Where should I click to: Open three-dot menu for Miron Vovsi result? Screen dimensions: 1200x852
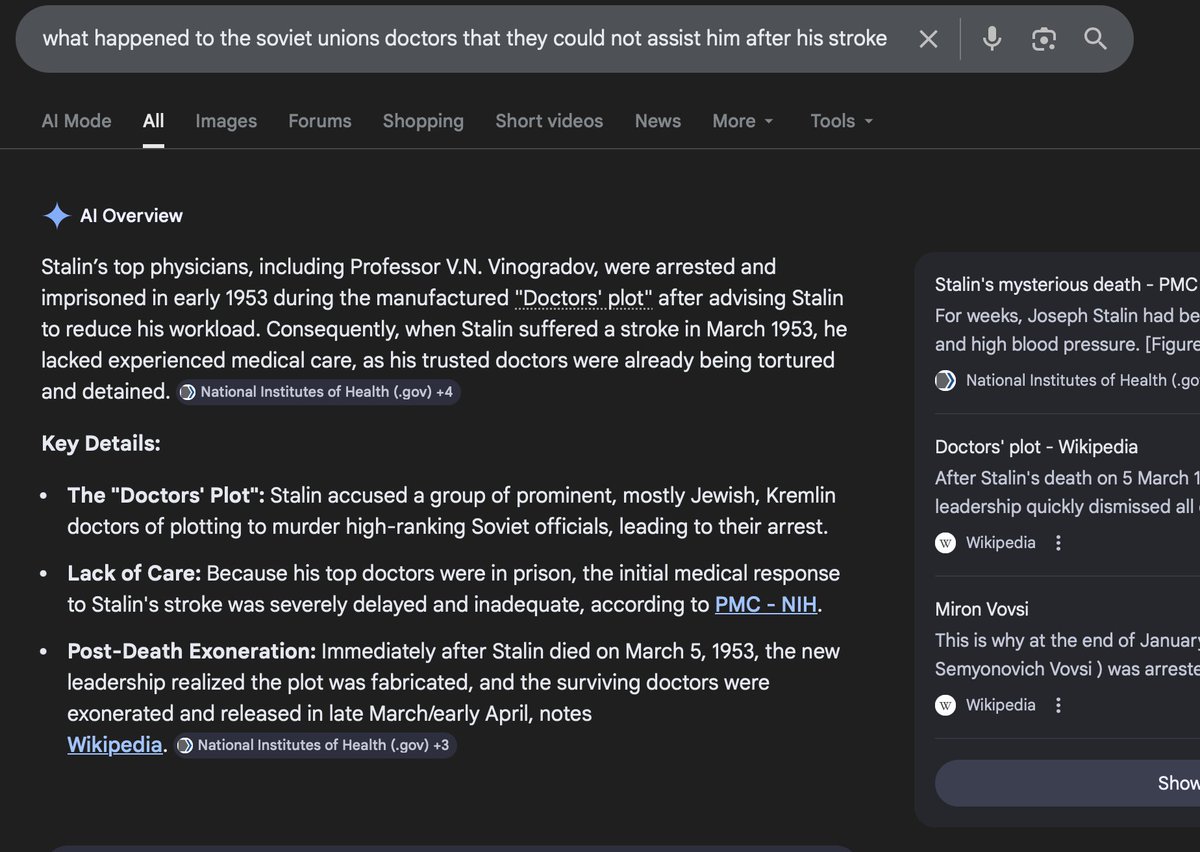click(1059, 705)
